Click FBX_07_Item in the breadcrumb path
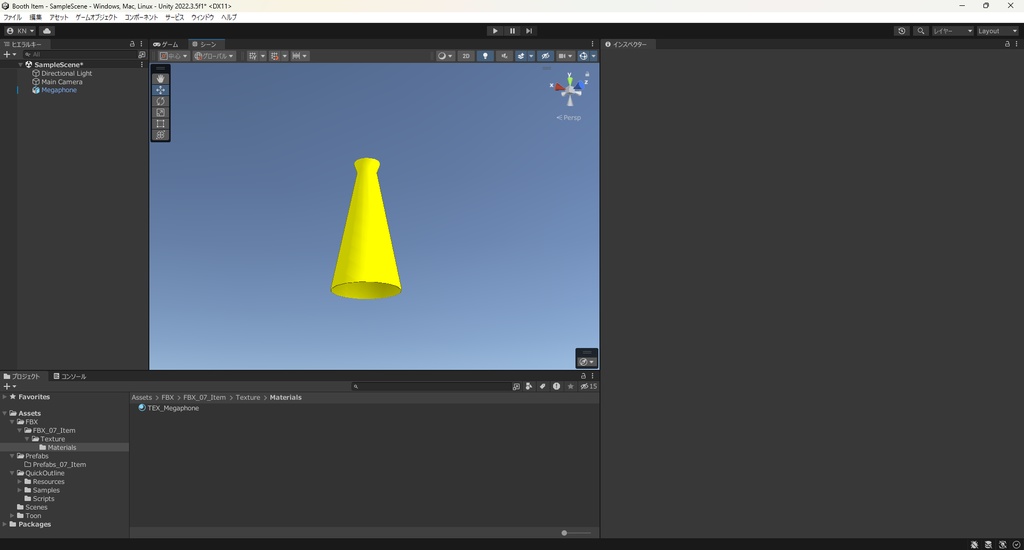The height and width of the screenshot is (550, 1024). 204,397
